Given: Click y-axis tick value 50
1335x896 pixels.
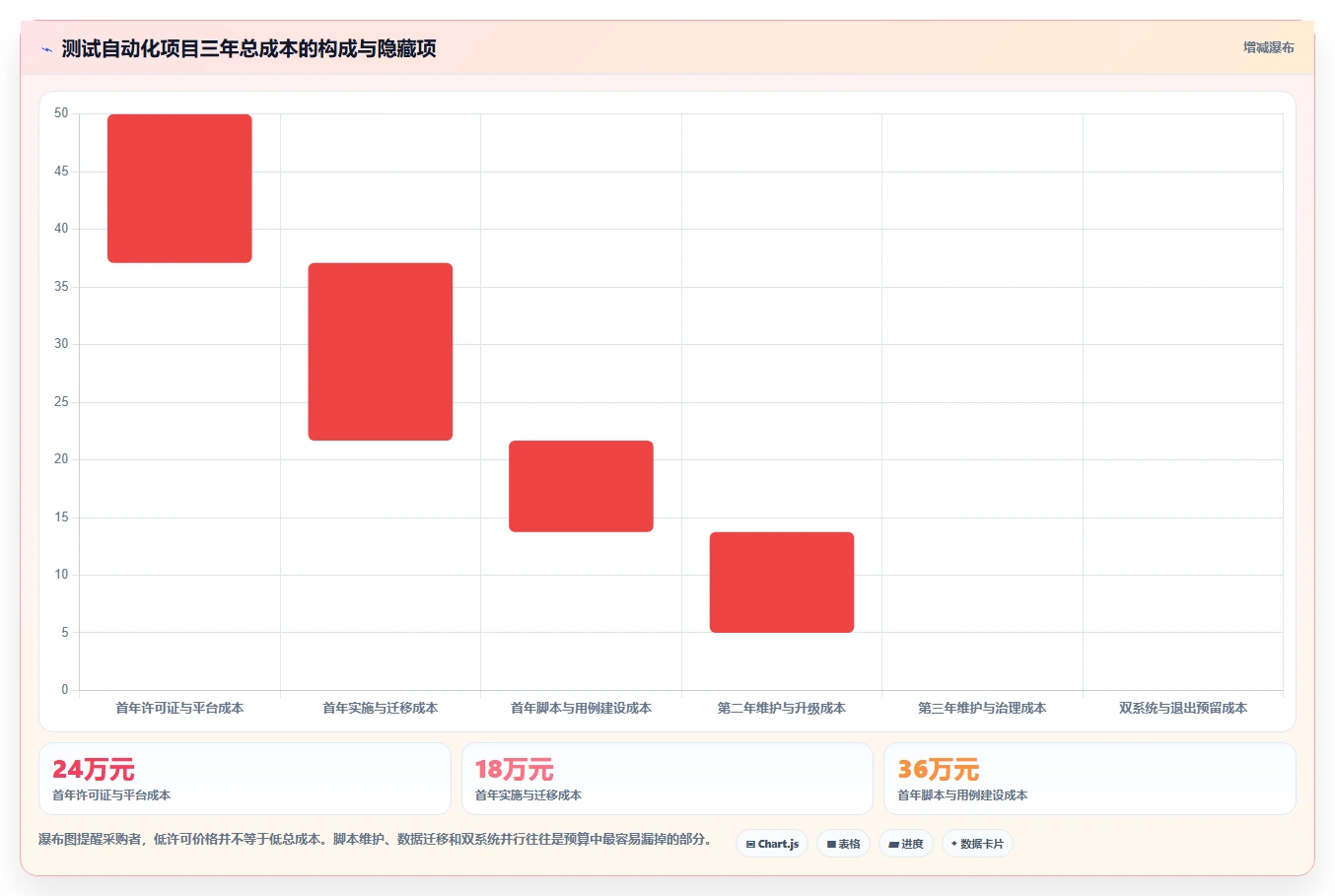Looking at the screenshot, I should tap(61, 113).
